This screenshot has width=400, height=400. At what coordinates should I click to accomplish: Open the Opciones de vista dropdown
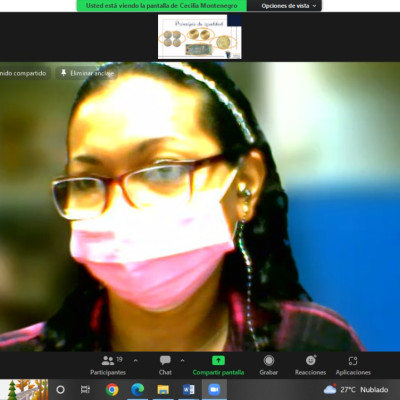point(288,6)
